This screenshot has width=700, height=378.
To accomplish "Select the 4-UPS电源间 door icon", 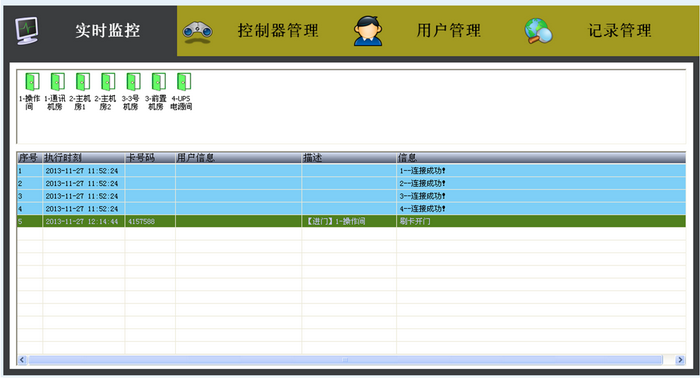I will (x=184, y=82).
